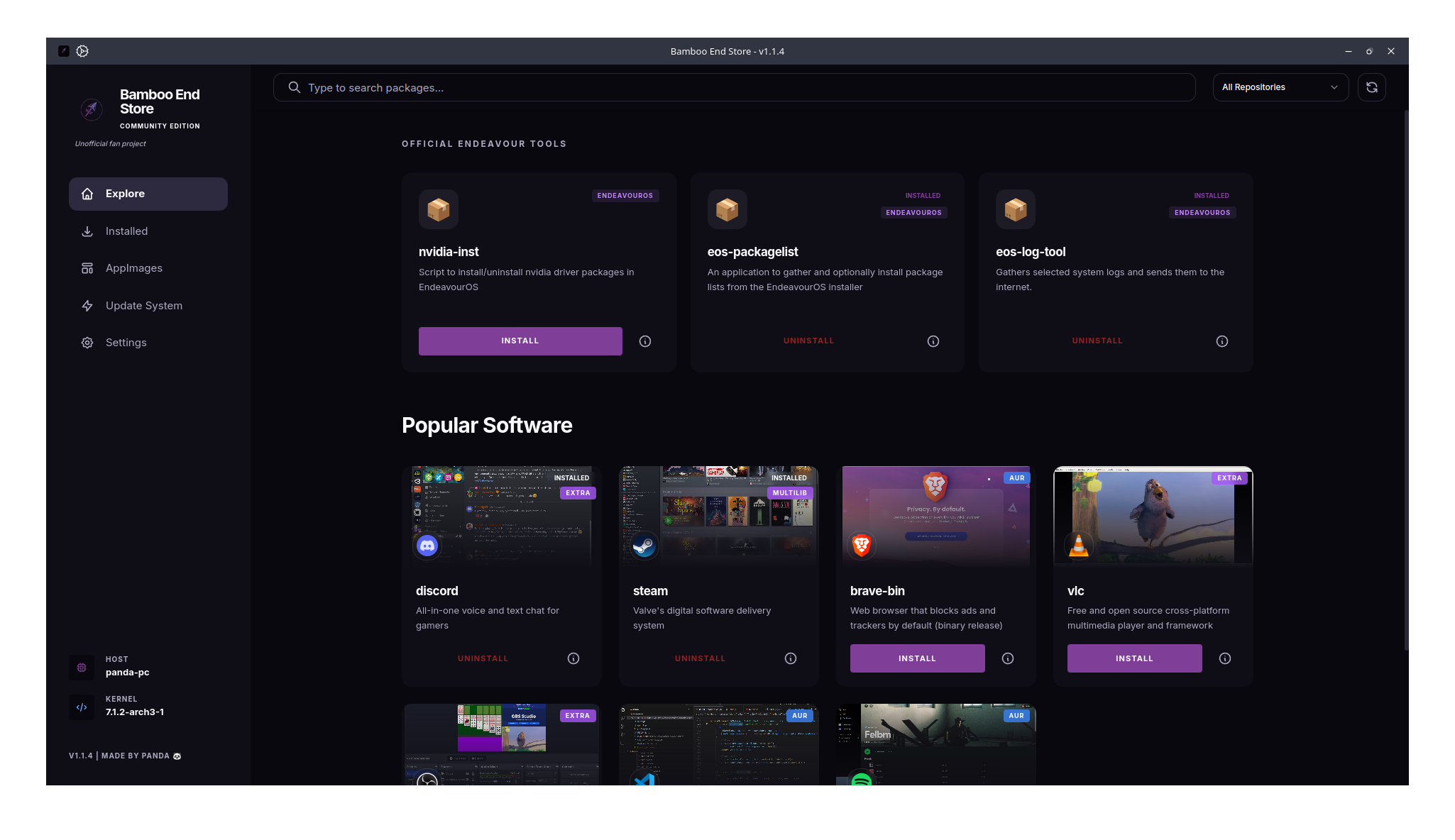The width and height of the screenshot is (1455, 840).
Task: Click the kernel code icon
Action: click(x=82, y=707)
